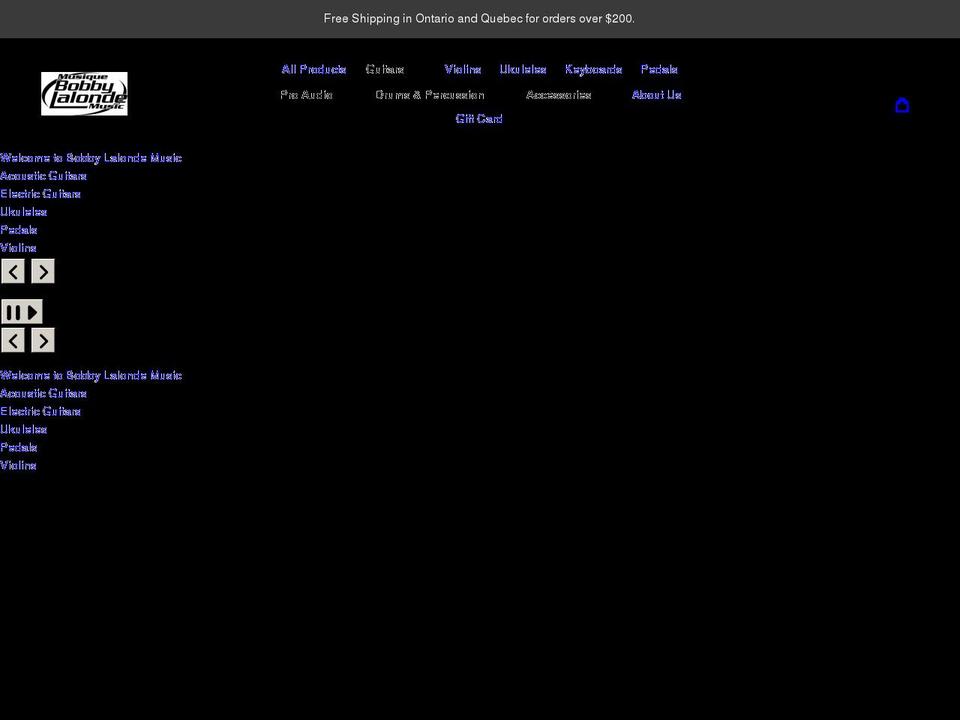Navigate to Pro Audio
Viewport: 960px width, 720px height.
coord(307,94)
